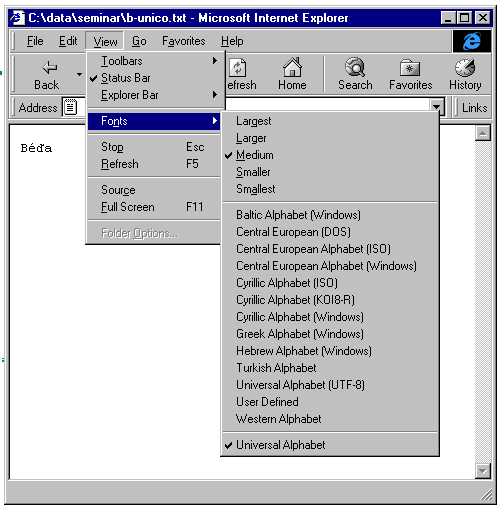
Task: Open the Address bar dropdown arrow
Action: [x=436, y=107]
